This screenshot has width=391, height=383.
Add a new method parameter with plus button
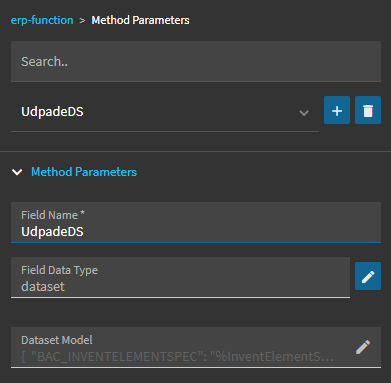[x=337, y=110]
